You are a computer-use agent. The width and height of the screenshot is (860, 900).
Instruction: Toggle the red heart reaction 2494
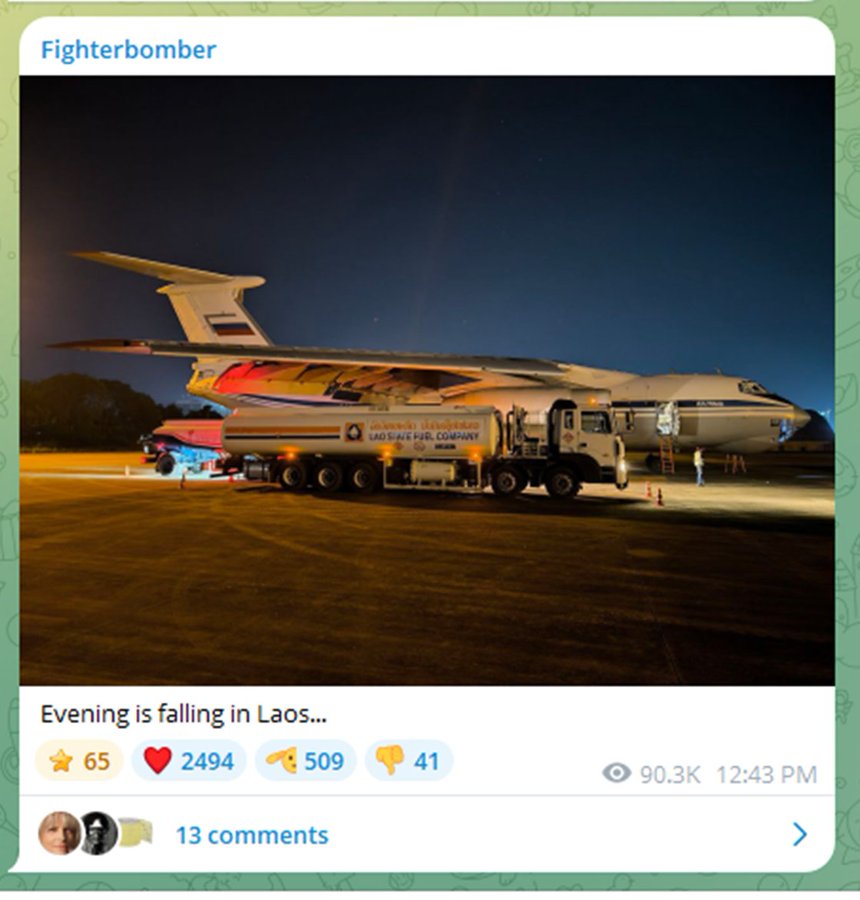point(189,761)
